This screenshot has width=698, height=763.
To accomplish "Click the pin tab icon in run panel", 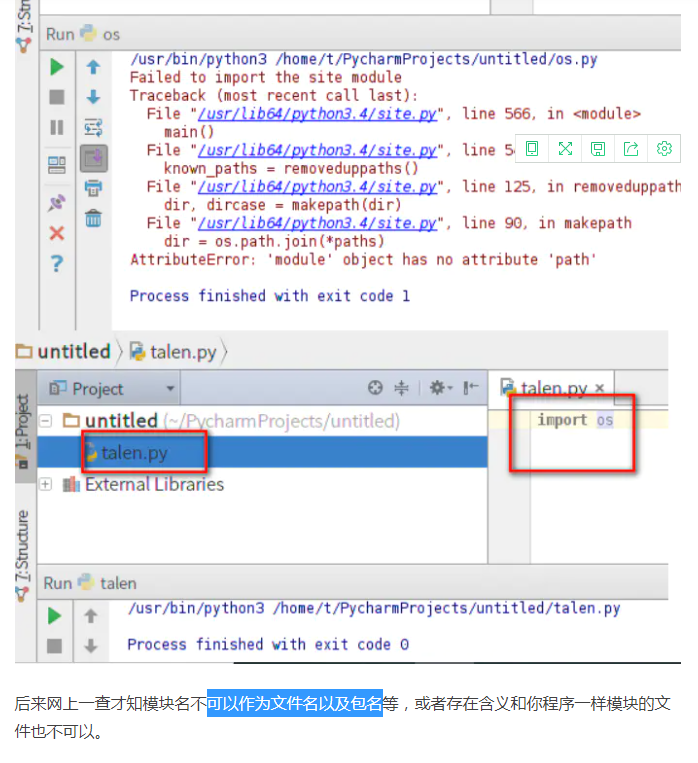I will click(x=56, y=203).
